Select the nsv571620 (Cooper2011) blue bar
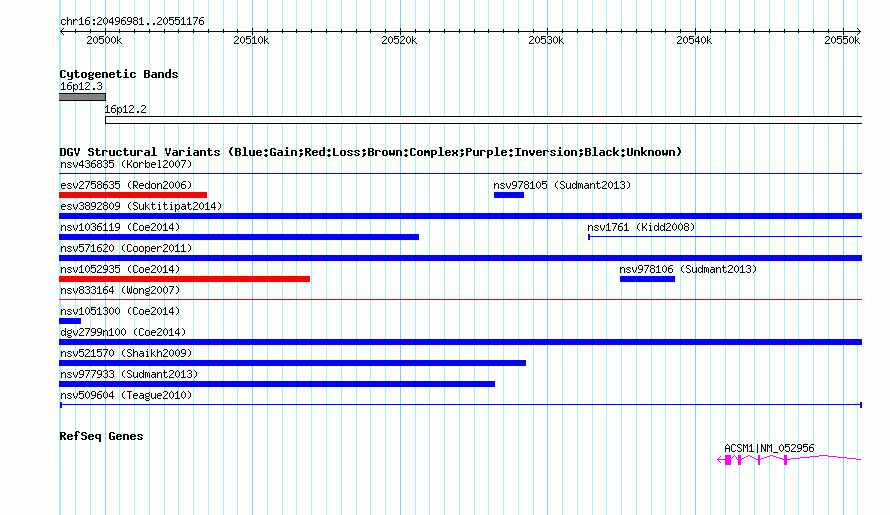Image resolution: width=890 pixels, height=515 pixels. [x=460, y=258]
